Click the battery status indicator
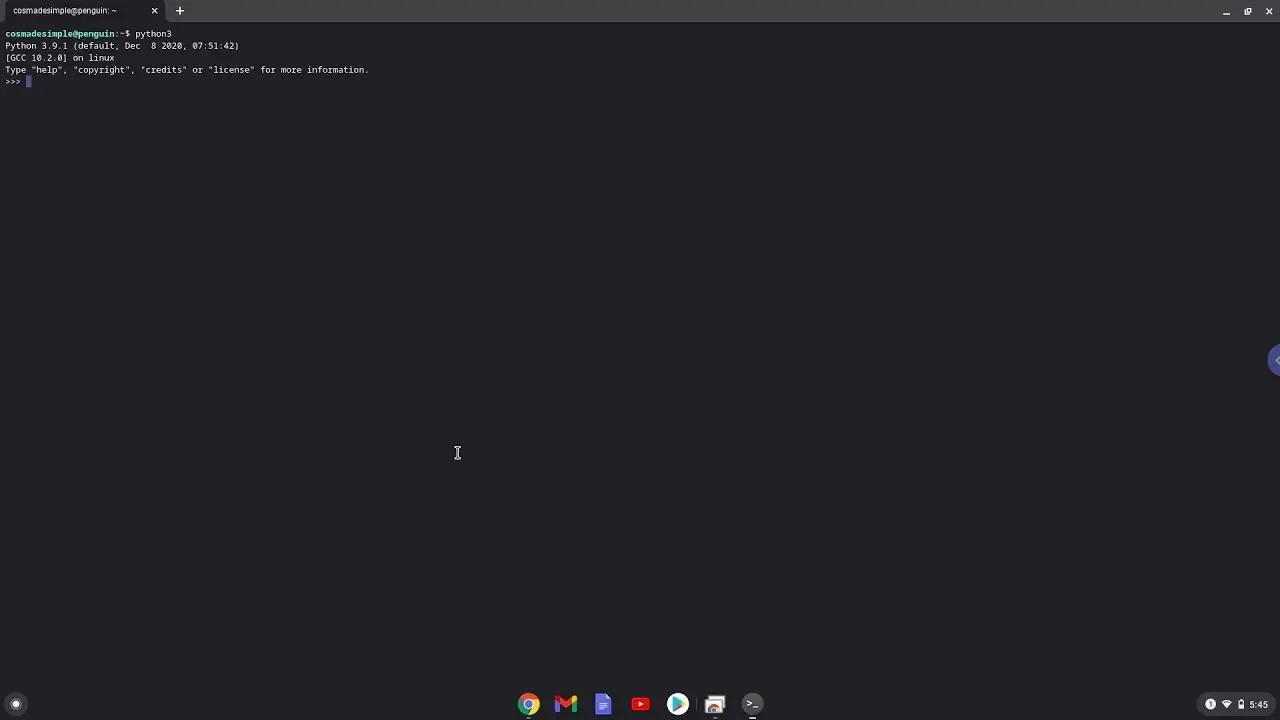Screen dimensions: 1280x720 [x=1240, y=704]
